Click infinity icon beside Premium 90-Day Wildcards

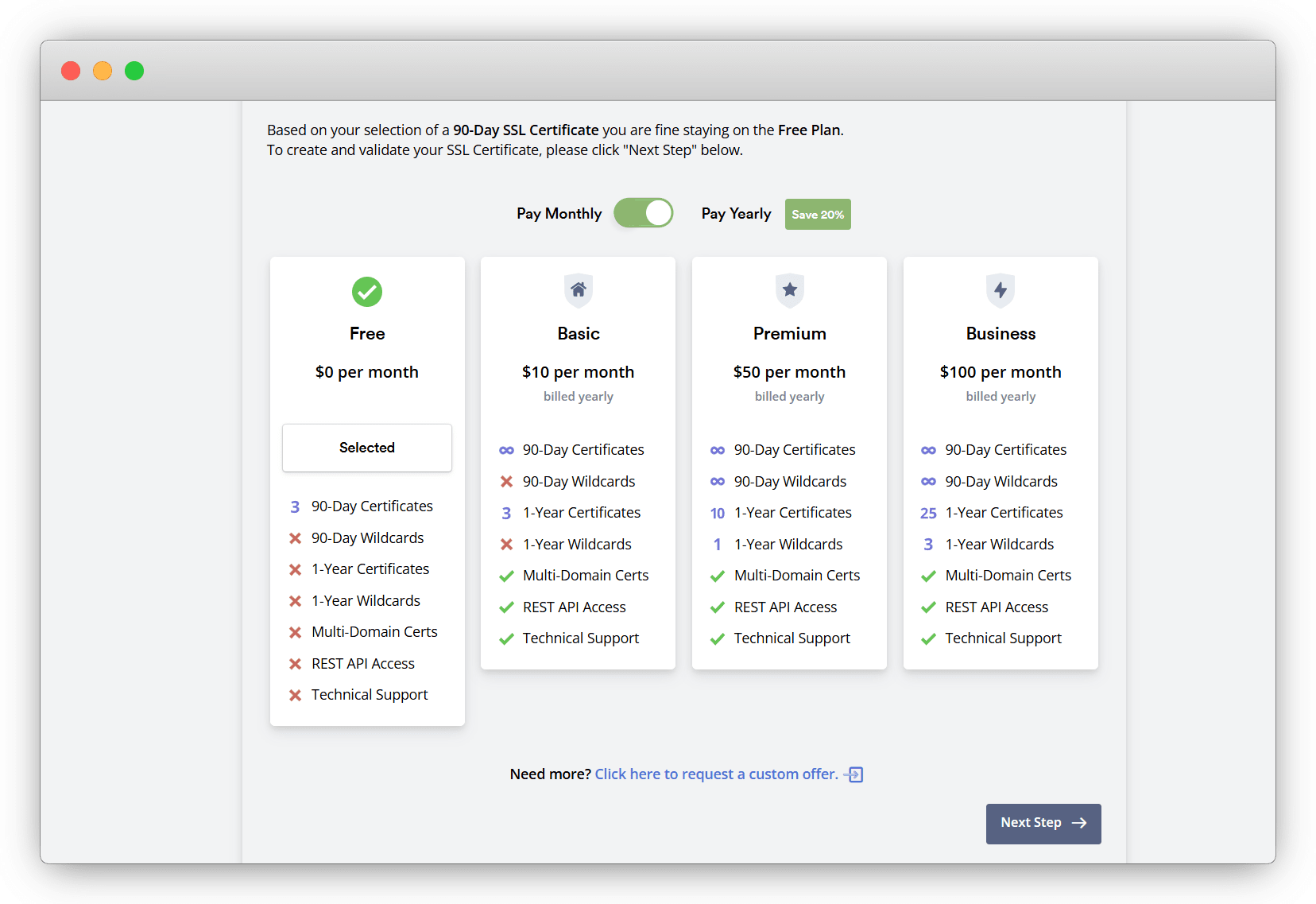(x=717, y=482)
